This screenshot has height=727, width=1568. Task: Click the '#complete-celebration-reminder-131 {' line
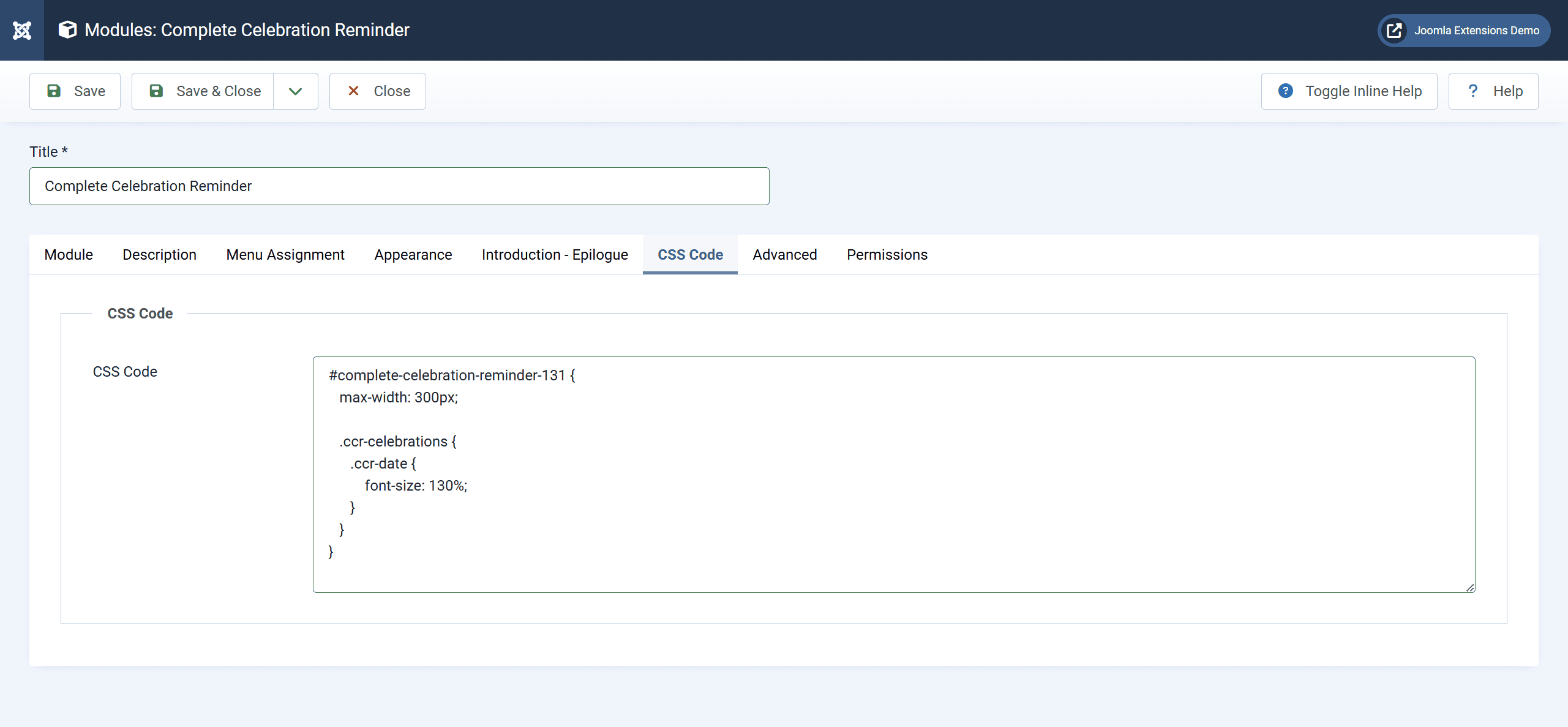[452, 375]
